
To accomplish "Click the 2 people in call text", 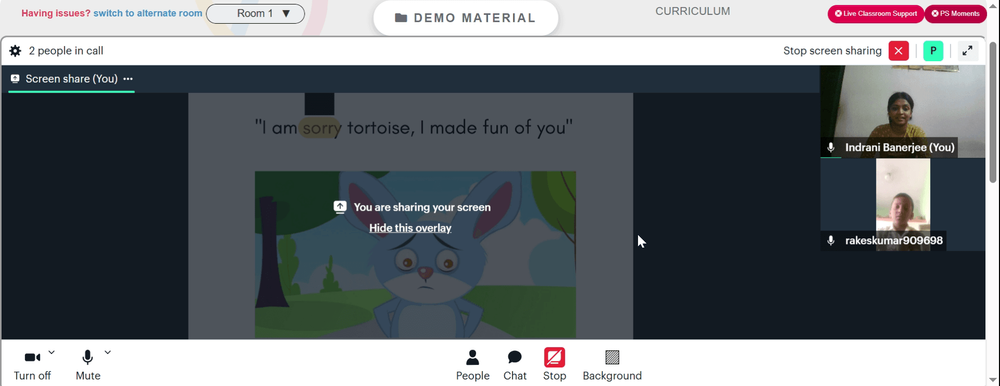I will coord(66,51).
